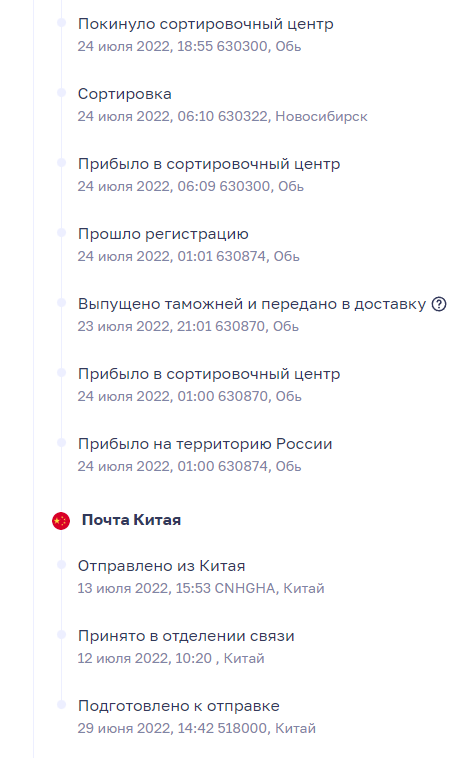Click timeline dot beside Прибыло на территорию России

[x=61, y=443]
